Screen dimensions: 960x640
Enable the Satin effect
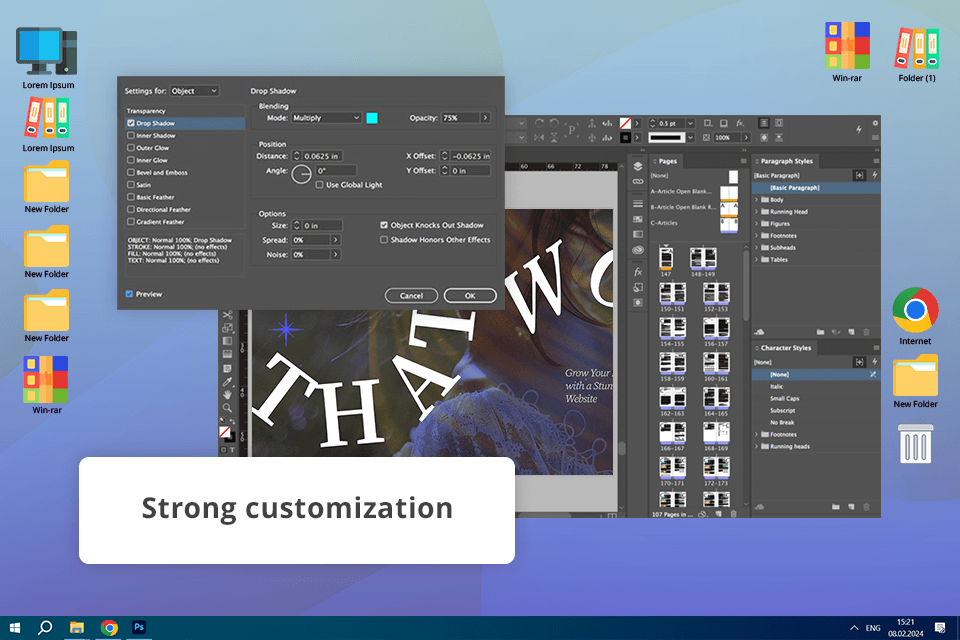[x=131, y=184]
